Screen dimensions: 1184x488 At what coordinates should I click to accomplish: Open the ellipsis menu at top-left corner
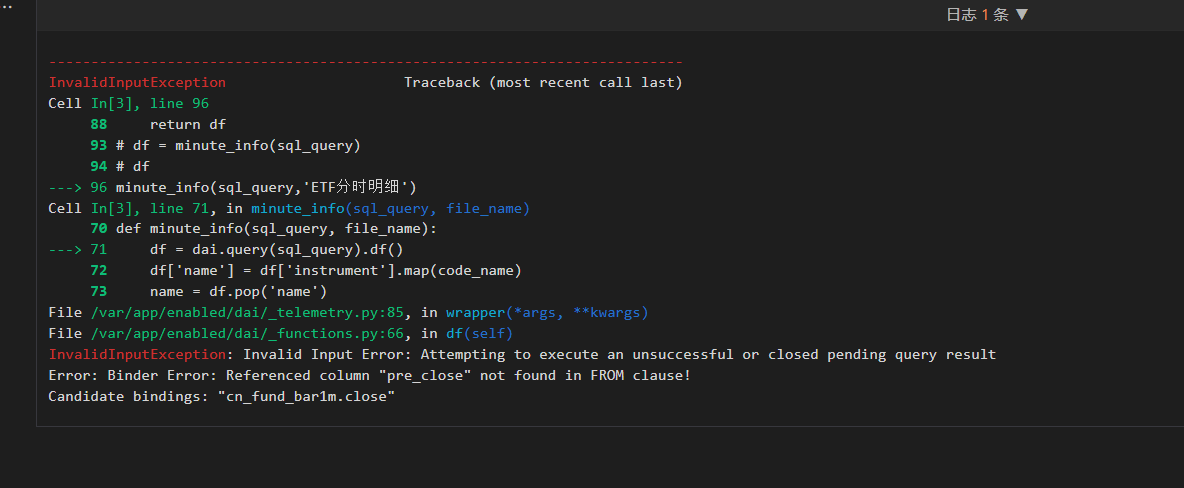[6, 6]
